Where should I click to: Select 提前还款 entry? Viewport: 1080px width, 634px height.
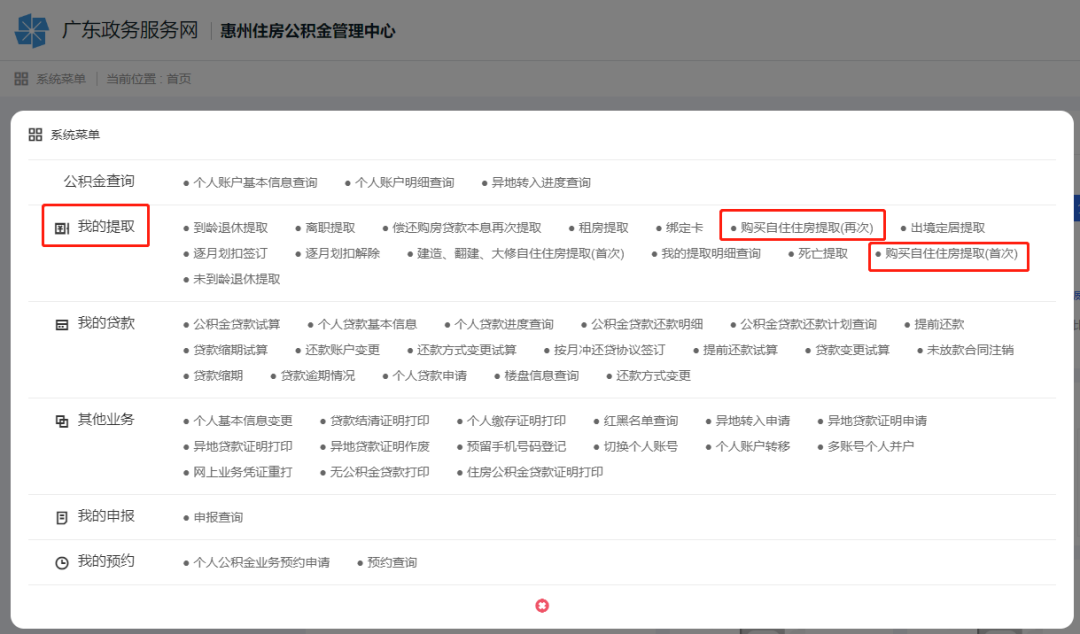click(x=939, y=325)
